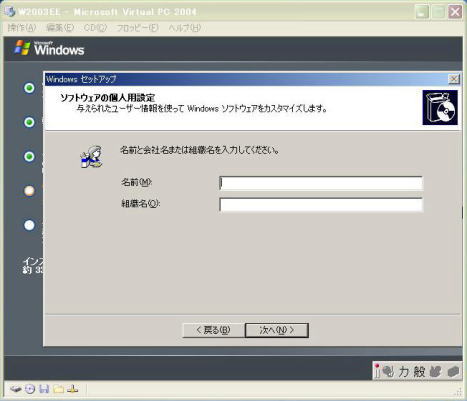Click the hard disk activity icon in status bar

point(15,389)
